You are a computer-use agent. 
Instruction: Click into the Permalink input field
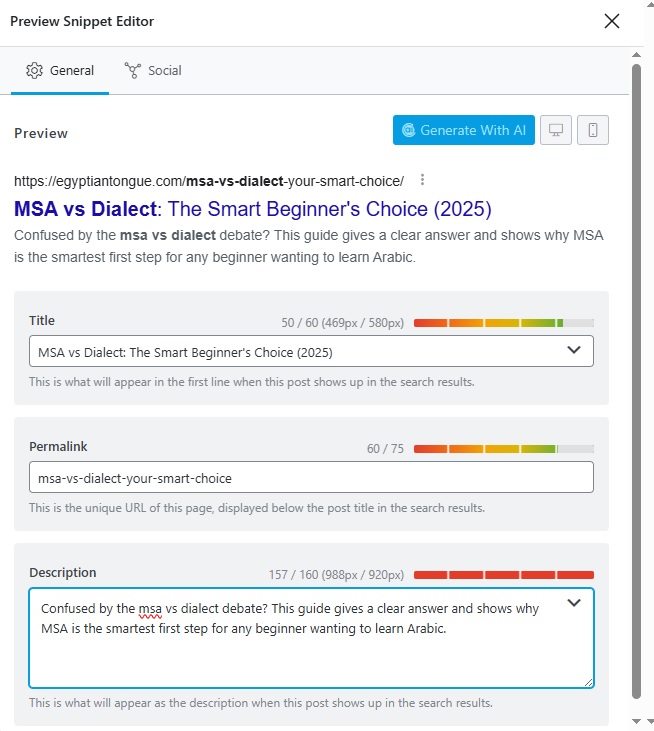(x=311, y=477)
